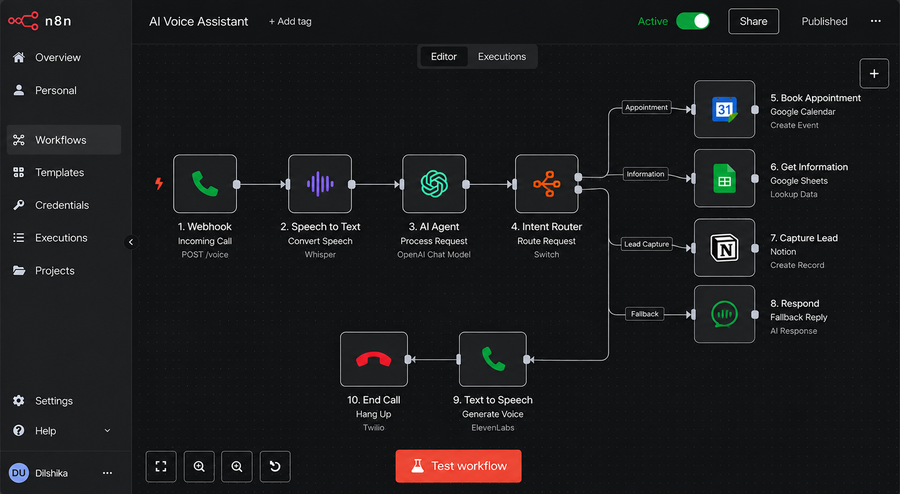Click the Test workflow button

point(459,466)
